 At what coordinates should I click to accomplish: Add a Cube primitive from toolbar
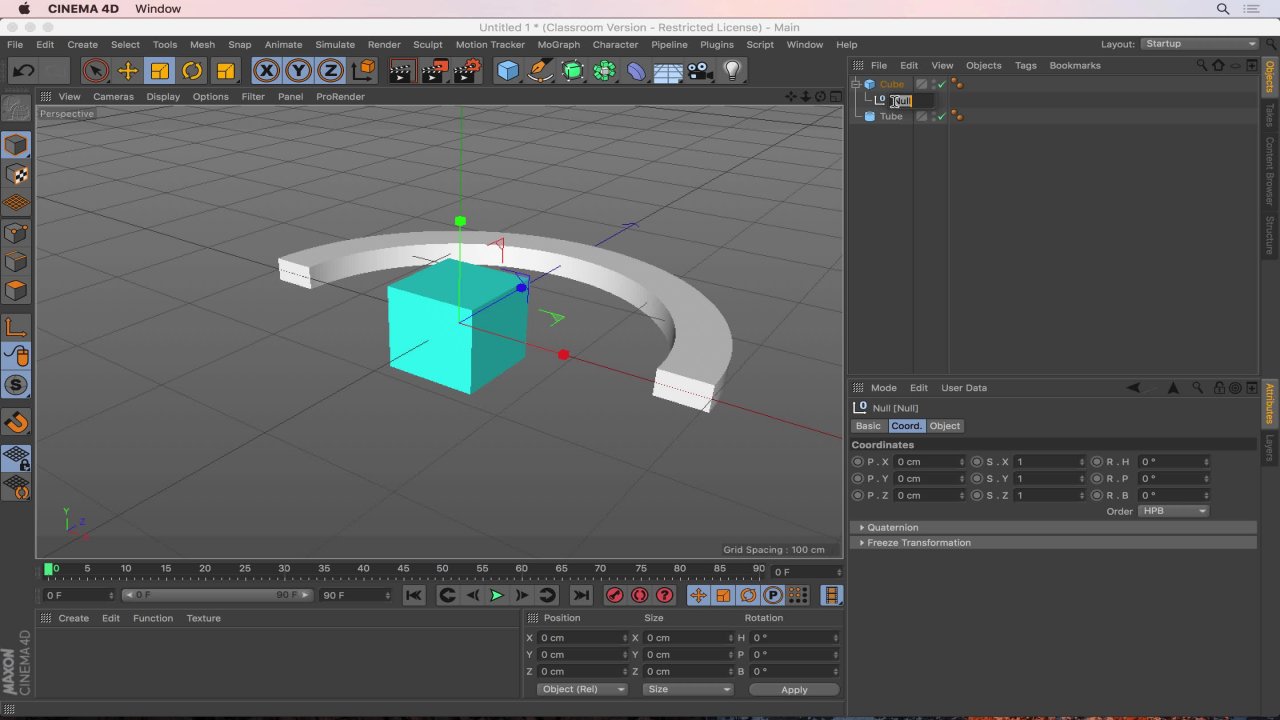(x=508, y=70)
